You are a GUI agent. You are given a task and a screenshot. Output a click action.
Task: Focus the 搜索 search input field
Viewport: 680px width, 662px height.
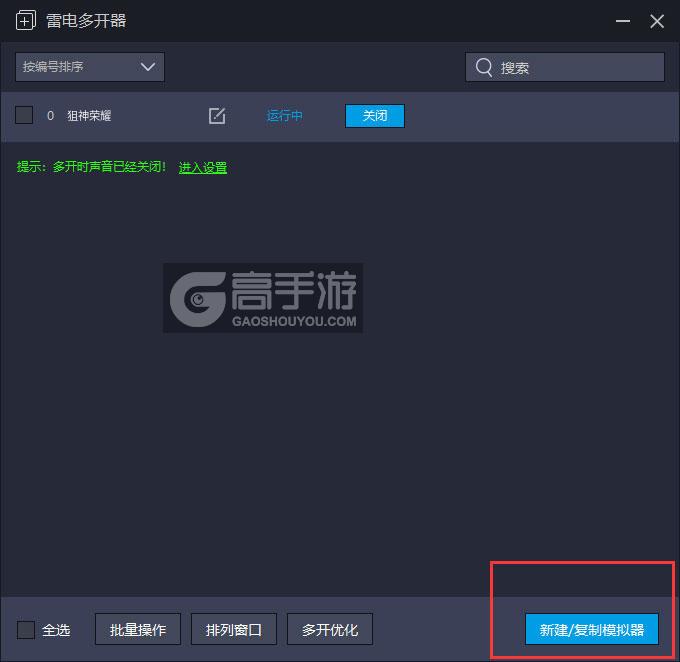[x=565, y=67]
